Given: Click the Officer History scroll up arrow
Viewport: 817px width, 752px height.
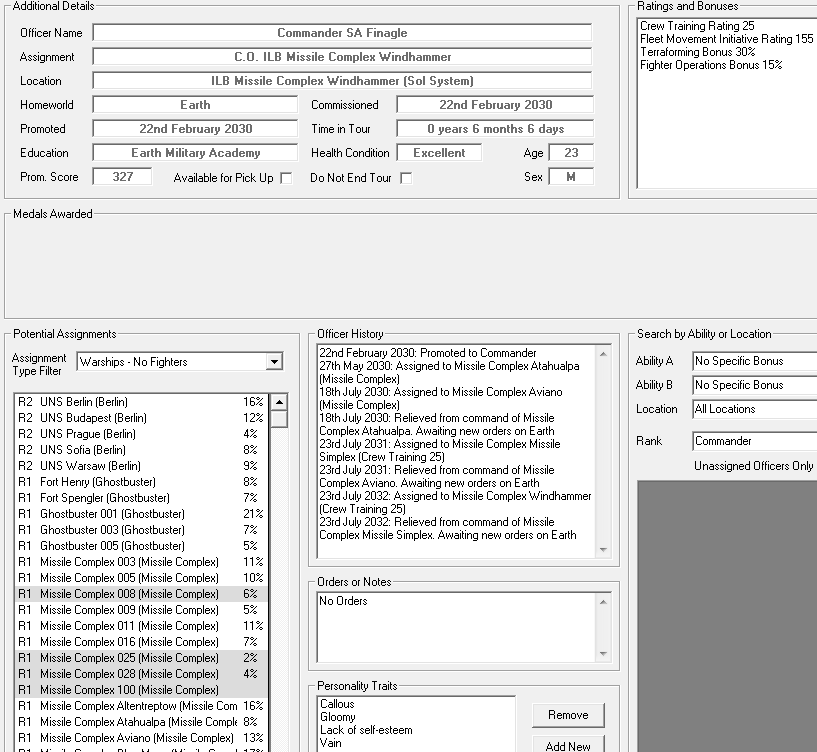Looking at the screenshot, I should (x=603, y=354).
